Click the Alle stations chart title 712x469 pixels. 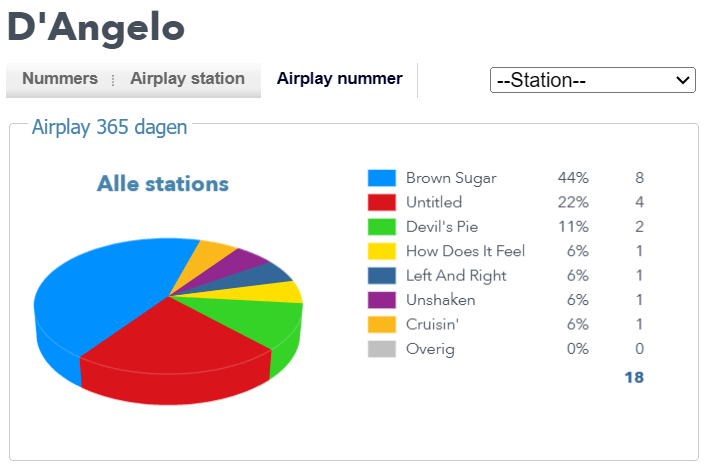[x=163, y=184]
